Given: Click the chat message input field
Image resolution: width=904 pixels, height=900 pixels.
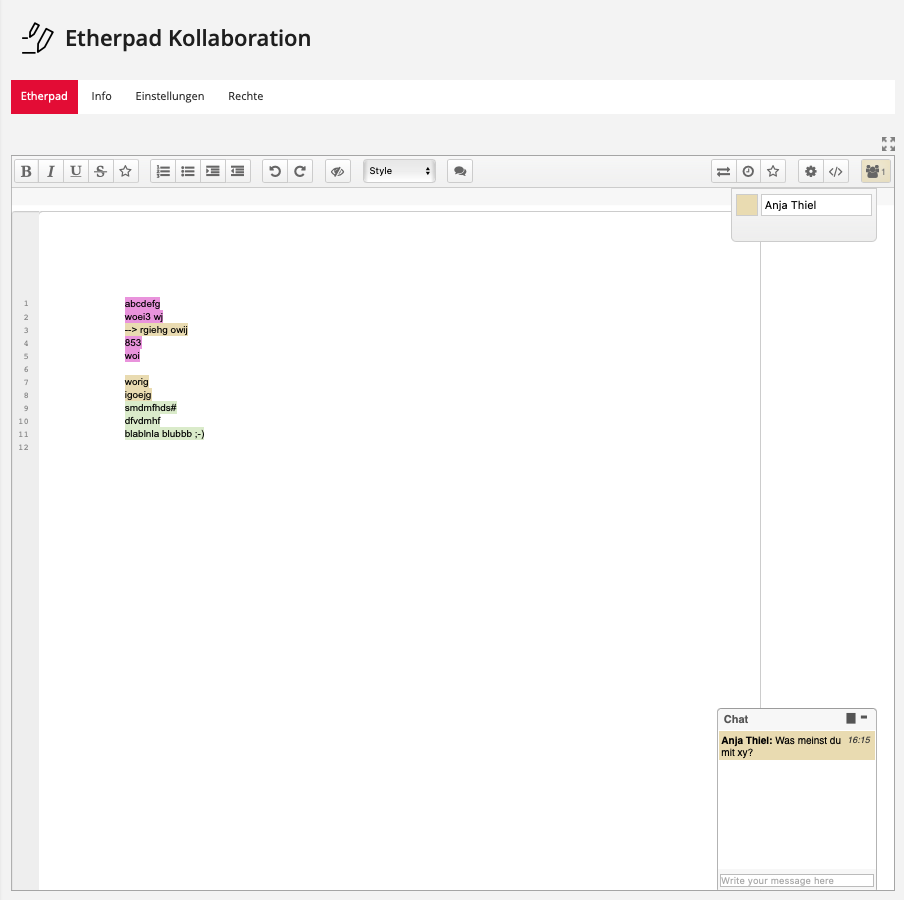Looking at the screenshot, I should (x=796, y=881).
